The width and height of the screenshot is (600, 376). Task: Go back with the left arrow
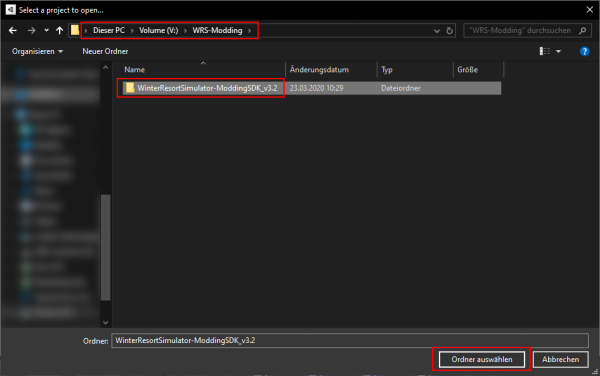[13, 31]
